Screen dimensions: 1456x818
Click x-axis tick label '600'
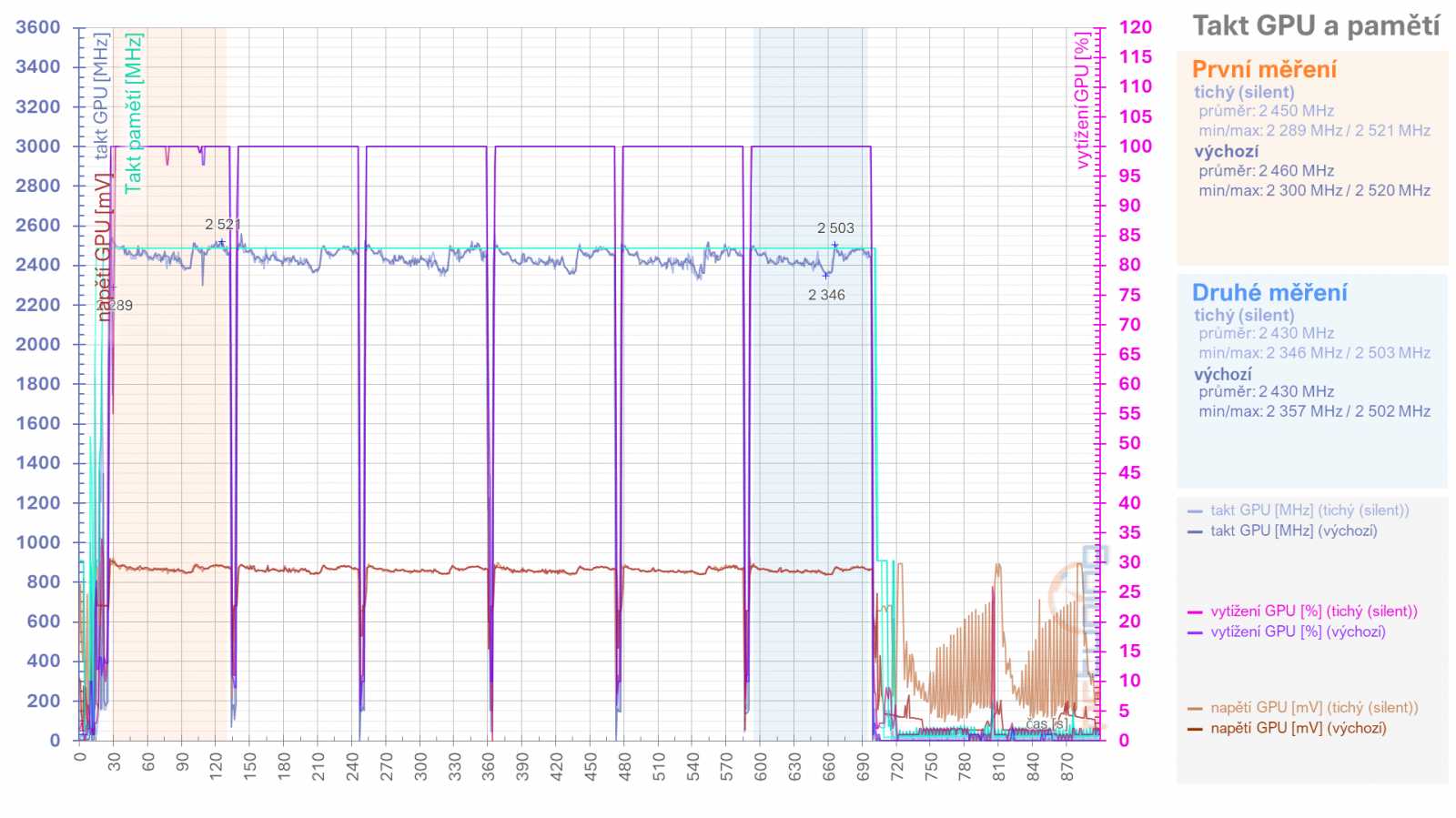[x=761, y=766]
